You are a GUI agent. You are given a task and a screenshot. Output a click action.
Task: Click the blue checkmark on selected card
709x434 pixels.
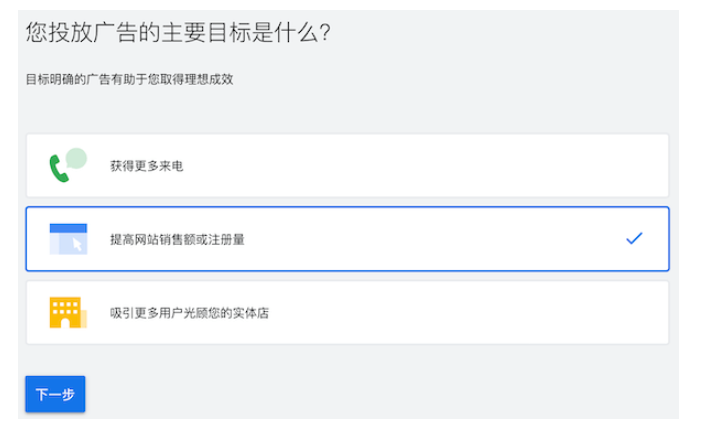click(633, 239)
